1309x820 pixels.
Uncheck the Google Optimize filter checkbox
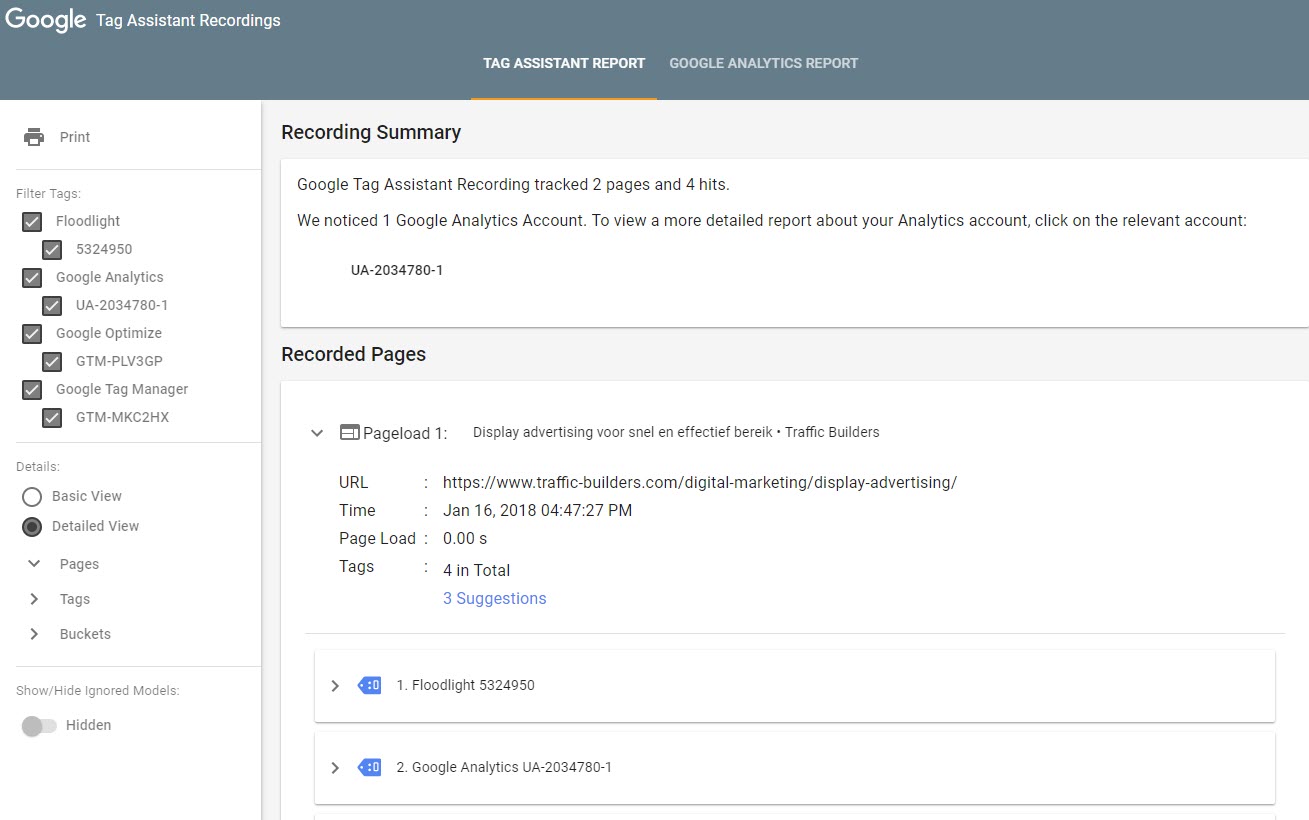32,333
